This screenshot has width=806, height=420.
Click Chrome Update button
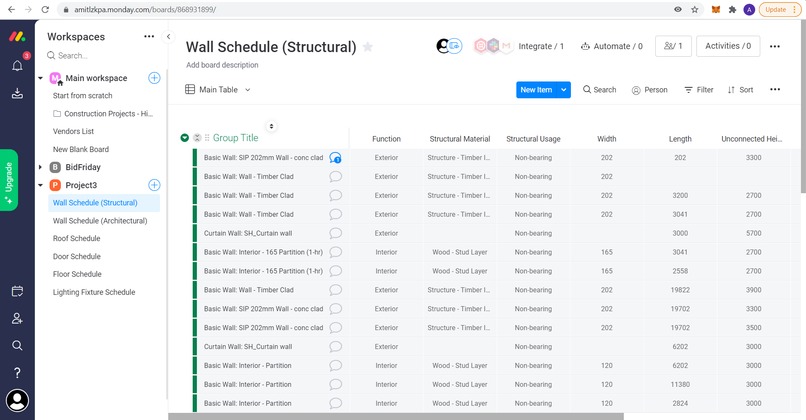point(780,9)
